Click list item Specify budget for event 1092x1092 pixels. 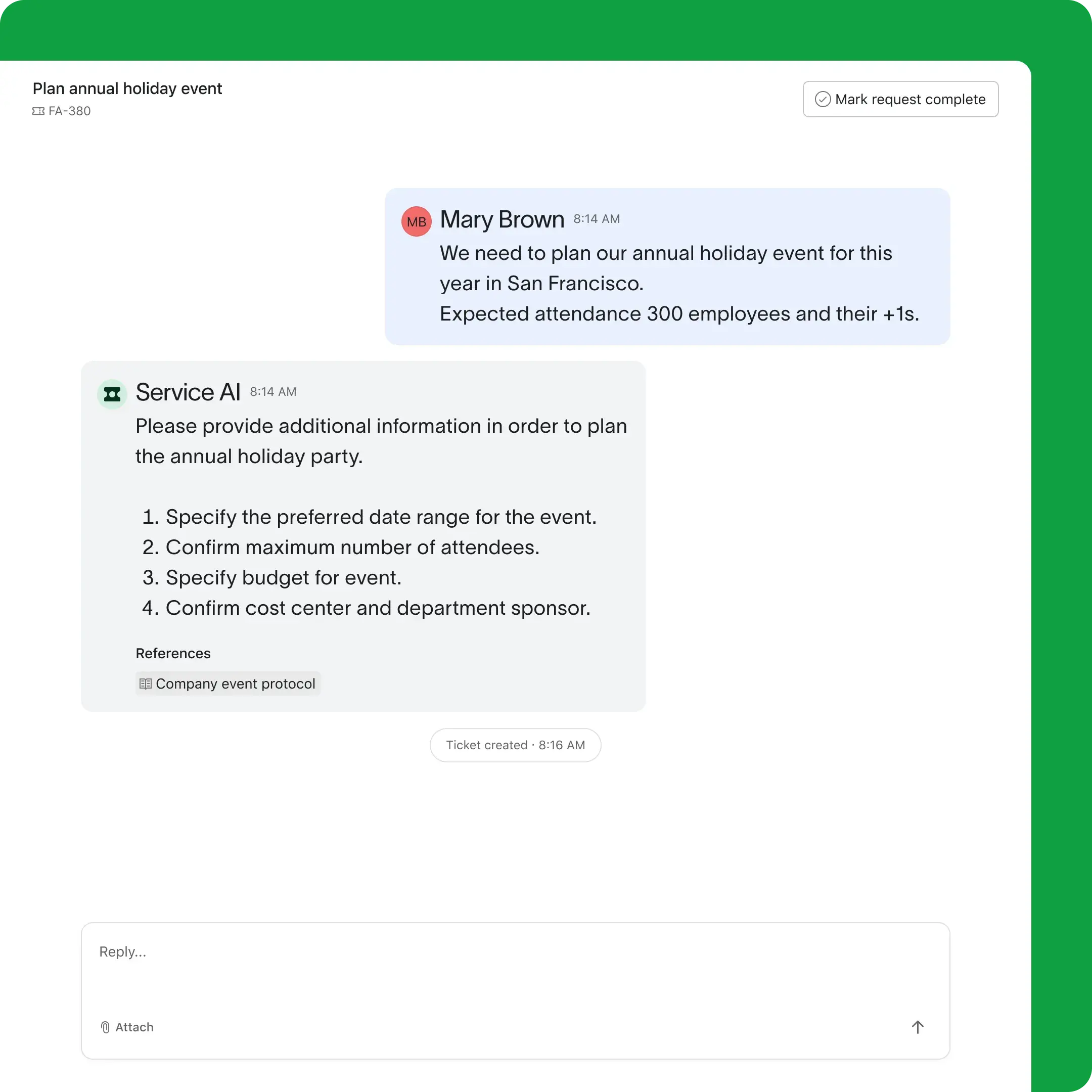pos(272,578)
